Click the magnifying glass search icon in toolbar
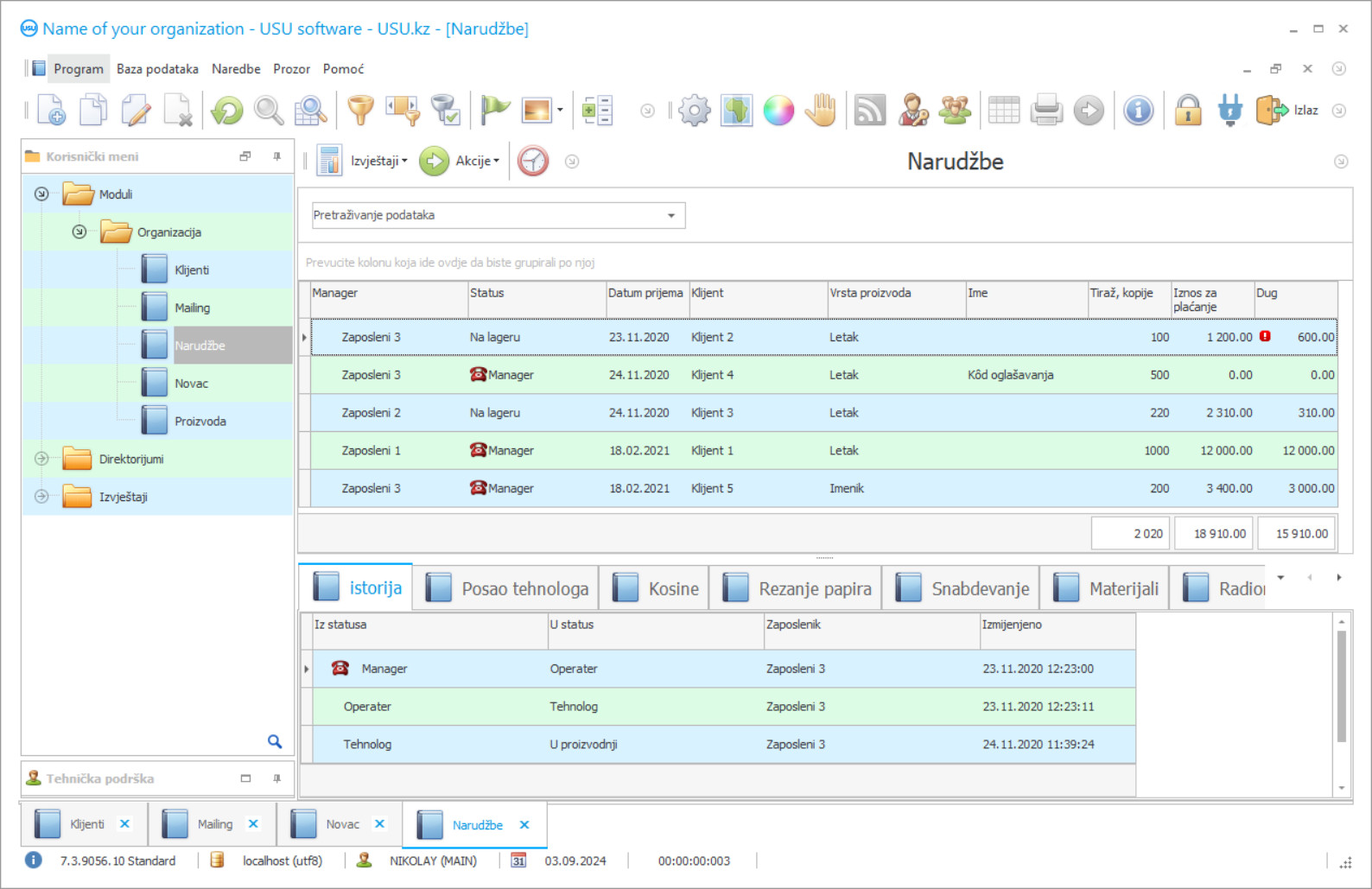1372x889 pixels. (269, 111)
